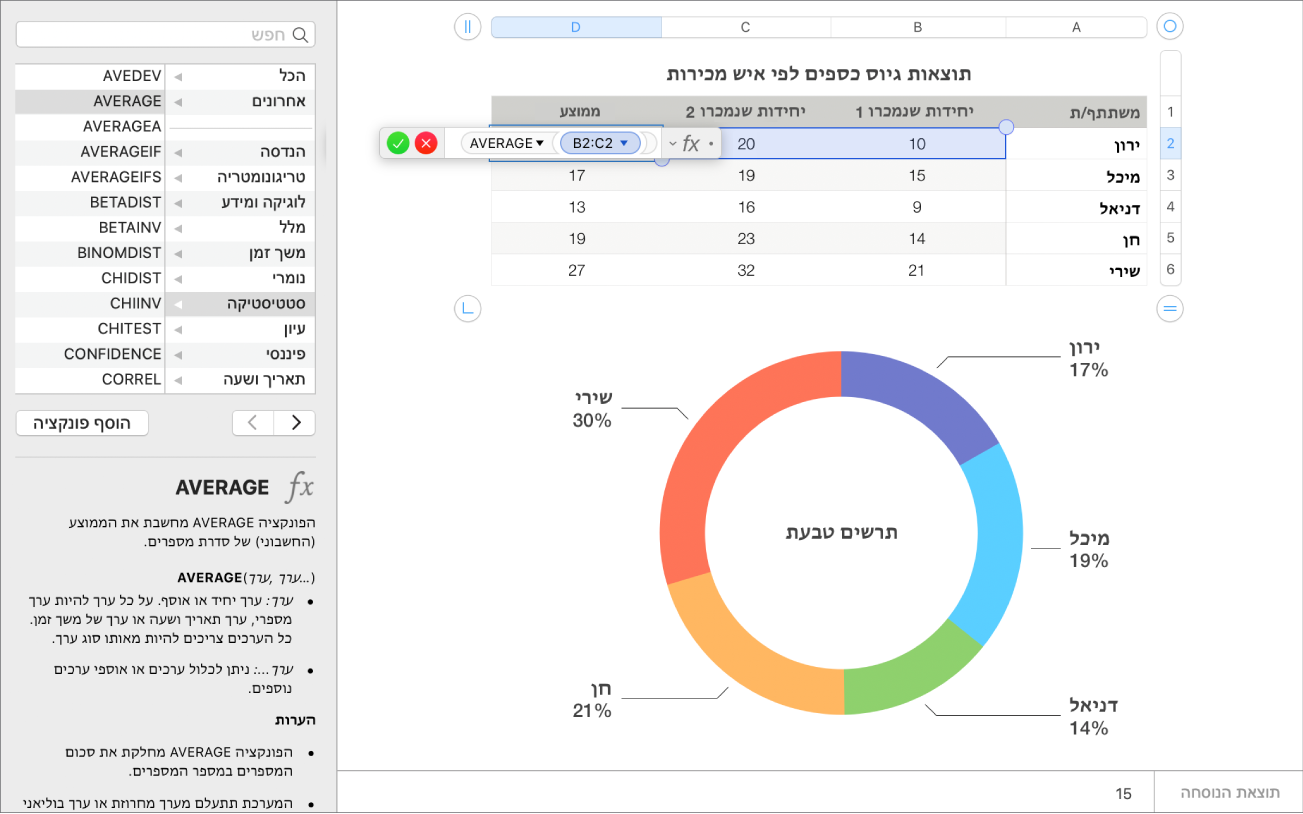This screenshot has width=1303, height=814.
Task: Click the add-columns handle beside column D
Action: (x=467, y=26)
